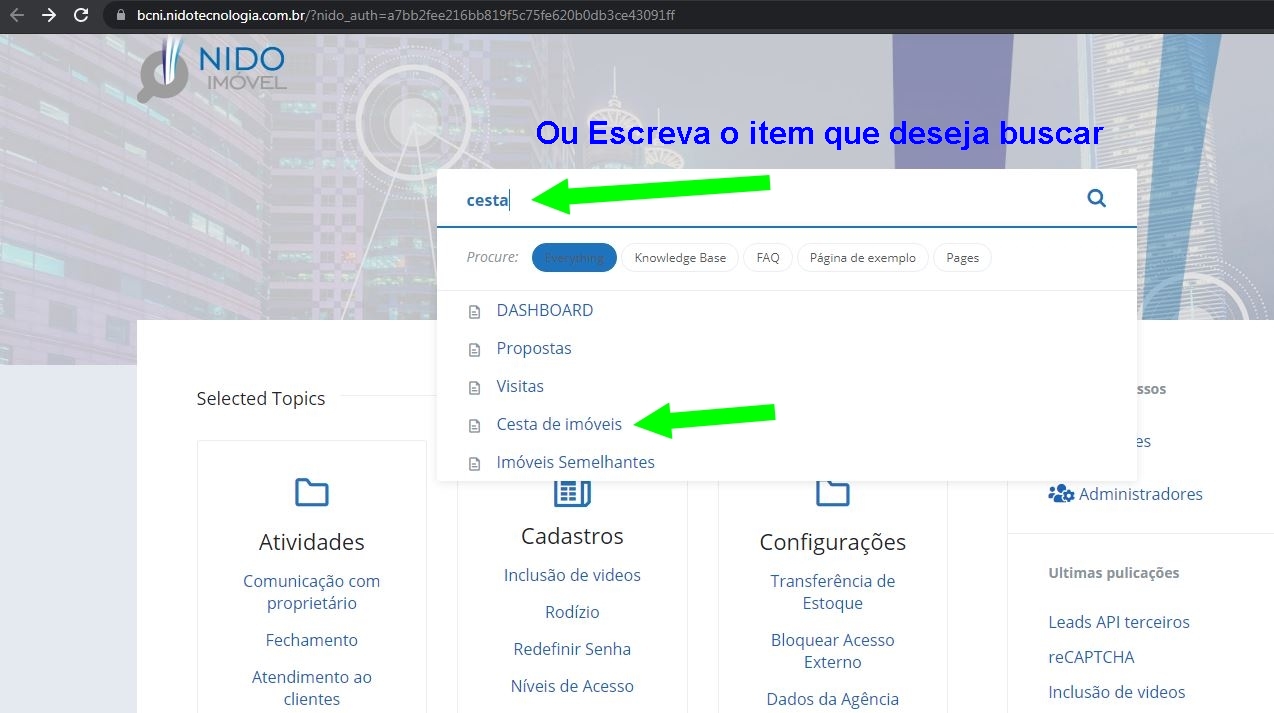Click the search text field
The height and width of the screenshot is (713, 1274).
760,200
